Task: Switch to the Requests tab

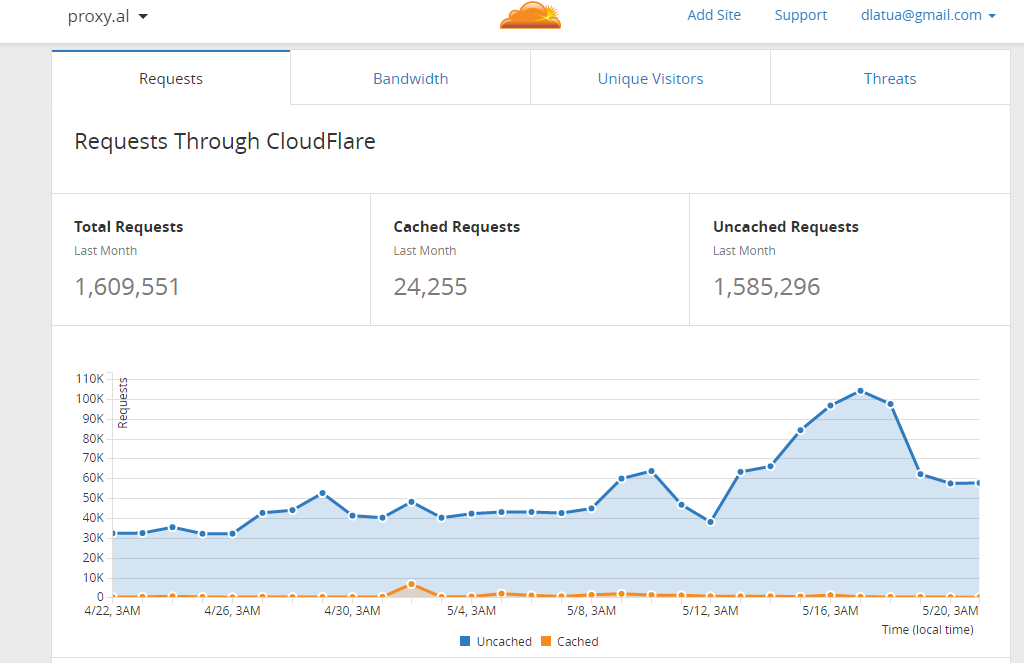Action: 171,79
